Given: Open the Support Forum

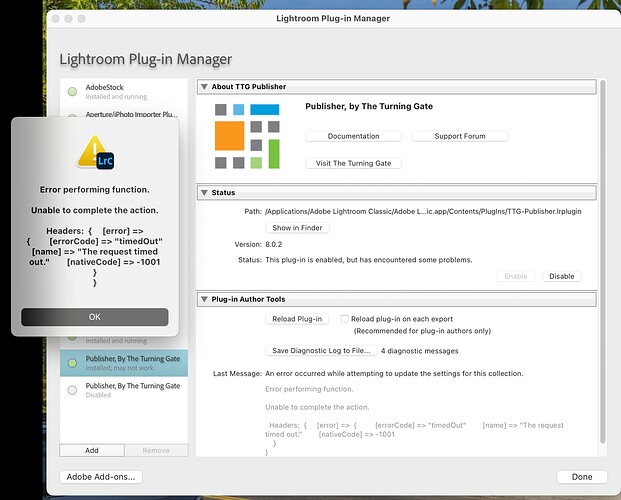Looking at the screenshot, I should [459, 136].
